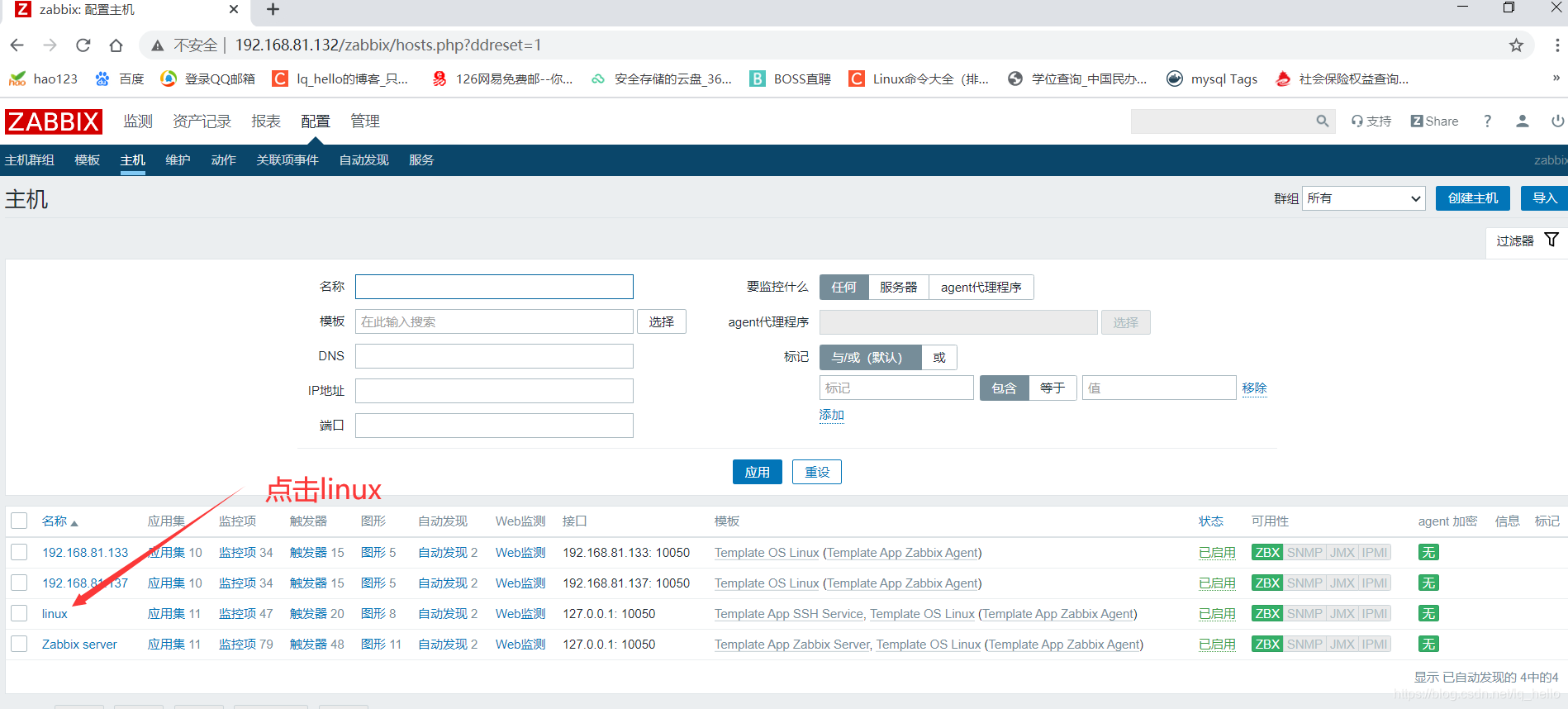Check the 192.168.81.137 host row checkbox
The width and height of the screenshot is (1568, 709).
(19, 583)
